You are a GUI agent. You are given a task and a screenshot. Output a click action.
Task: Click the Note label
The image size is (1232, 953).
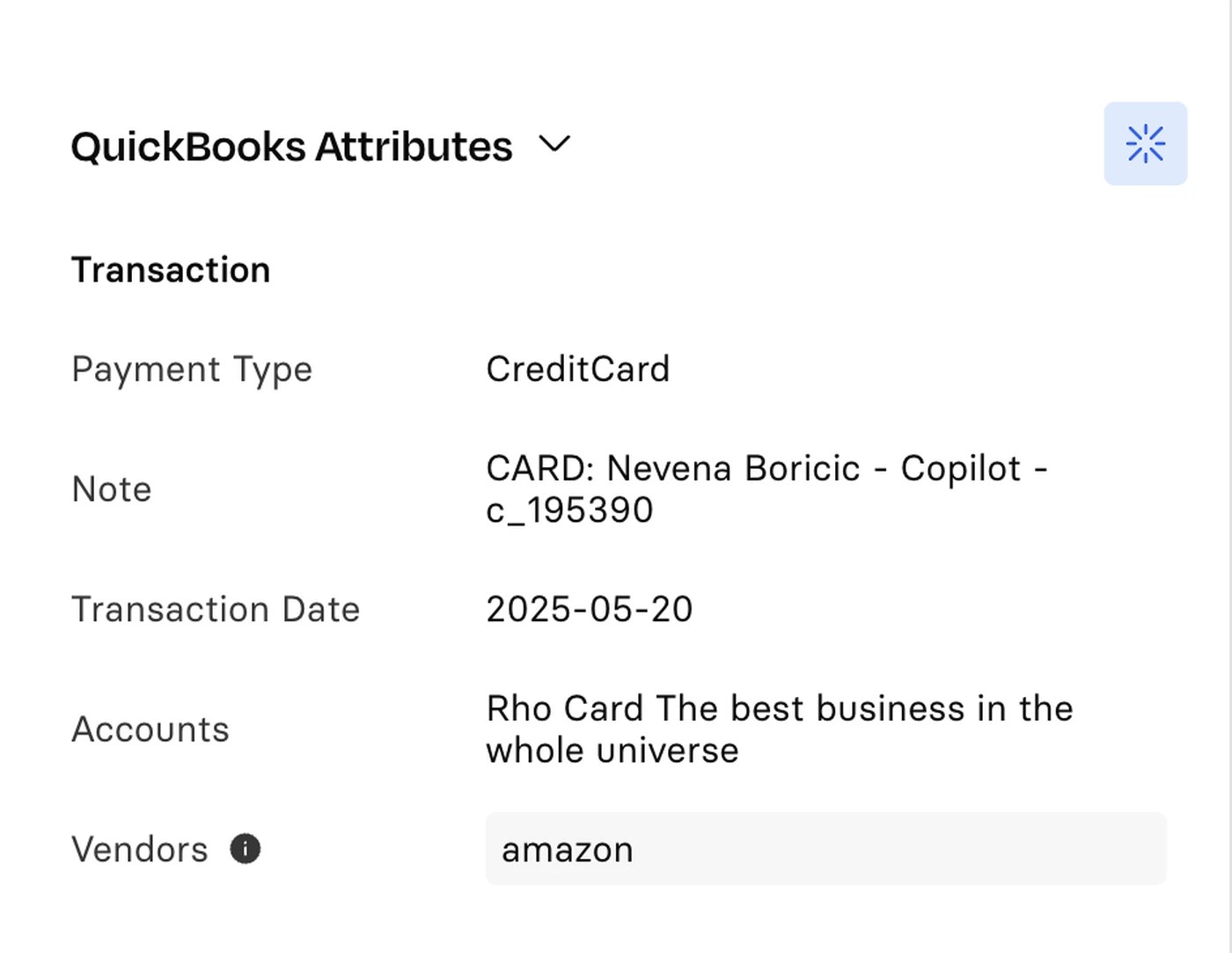pyautogui.click(x=112, y=489)
